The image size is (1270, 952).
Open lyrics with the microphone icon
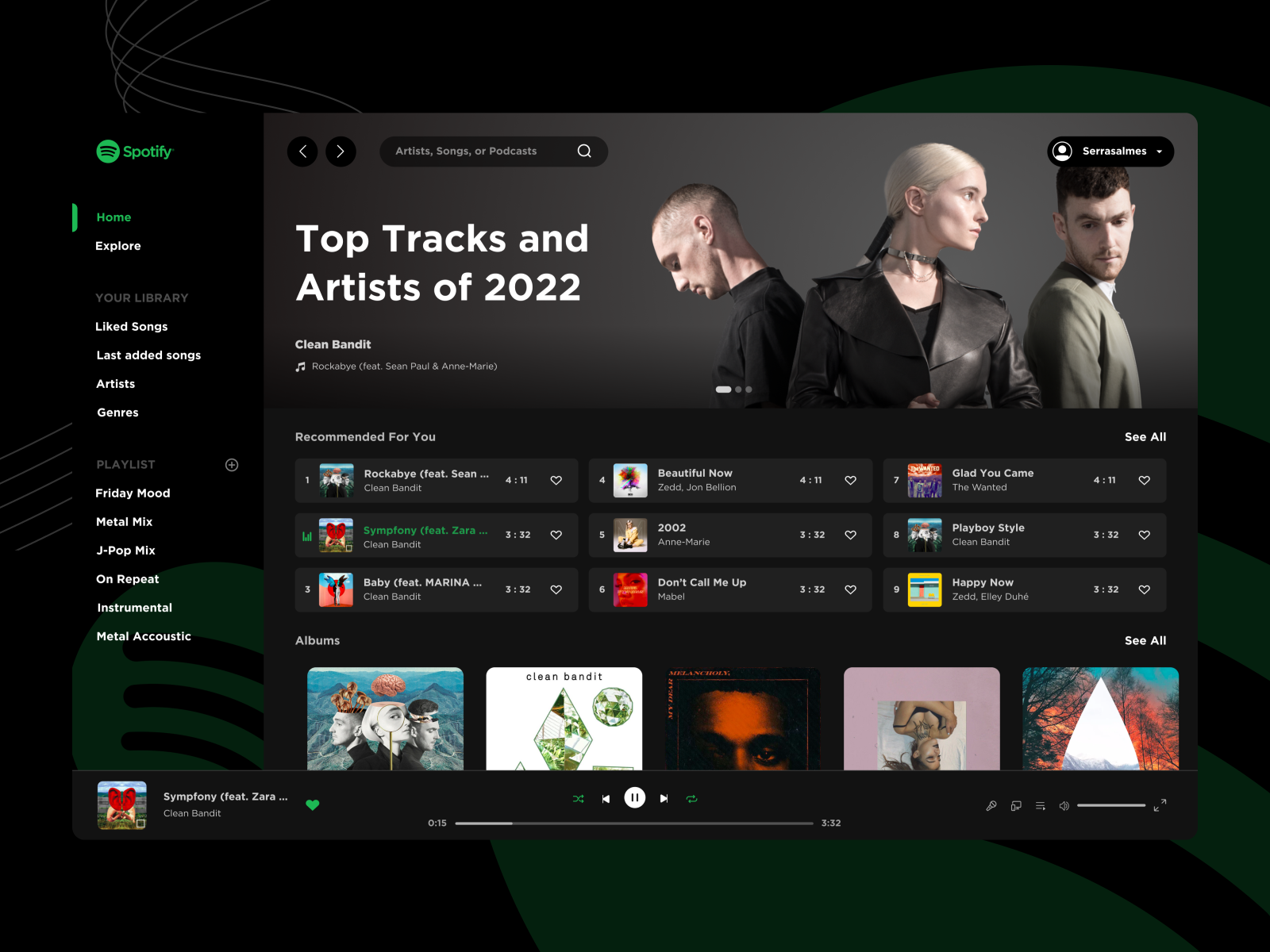[x=991, y=806]
